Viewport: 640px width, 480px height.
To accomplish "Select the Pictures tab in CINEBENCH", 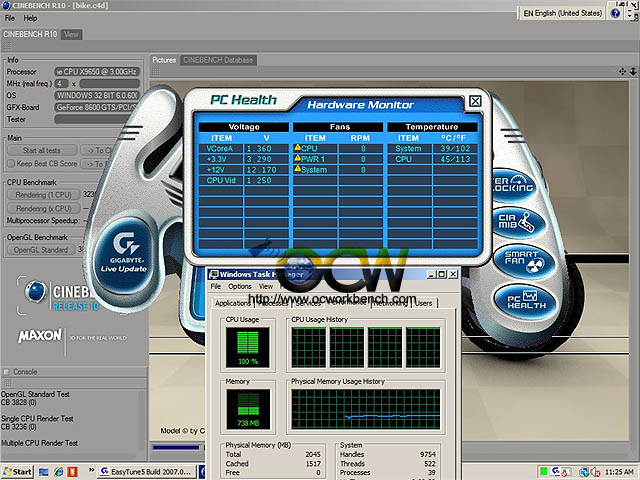I will coord(164,60).
